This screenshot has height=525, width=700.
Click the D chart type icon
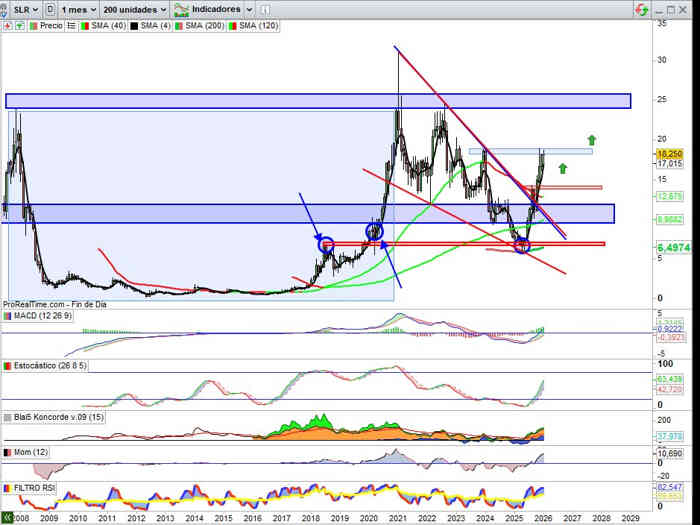coord(50,9)
